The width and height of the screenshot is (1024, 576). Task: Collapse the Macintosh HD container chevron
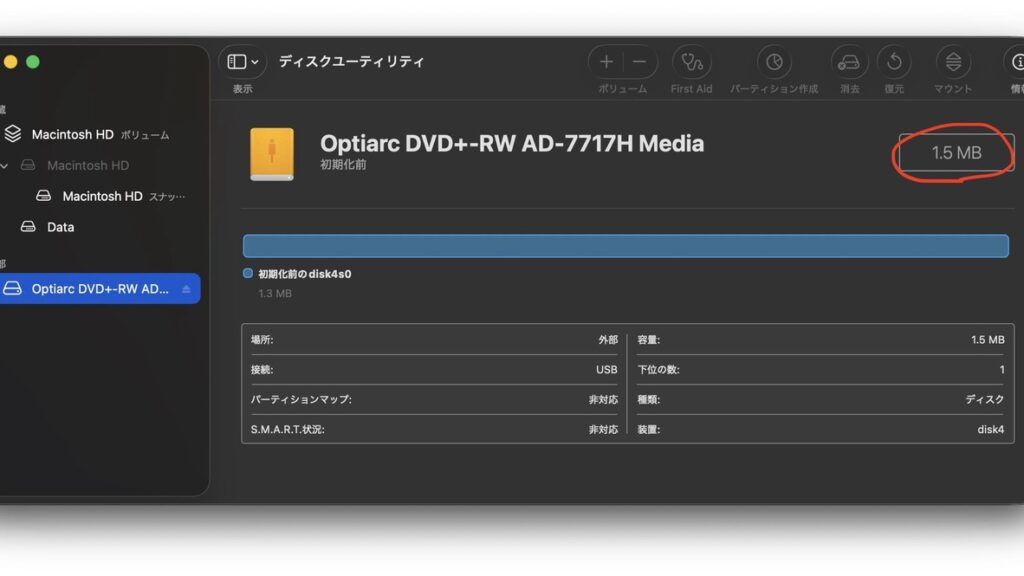click(6, 165)
